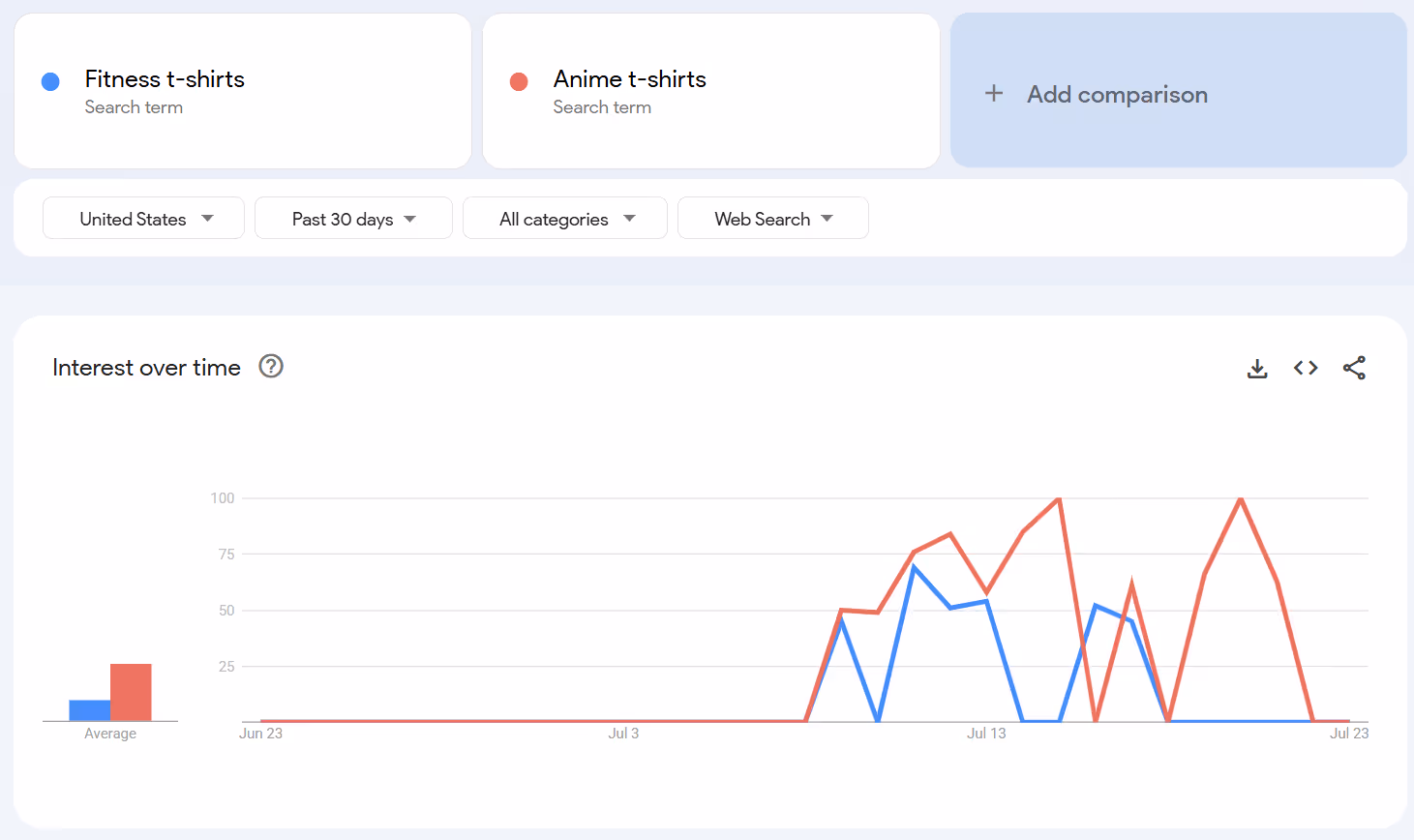Click the Jun 23 axis label
The height and width of the screenshot is (840, 1414).
pos(261,734)
